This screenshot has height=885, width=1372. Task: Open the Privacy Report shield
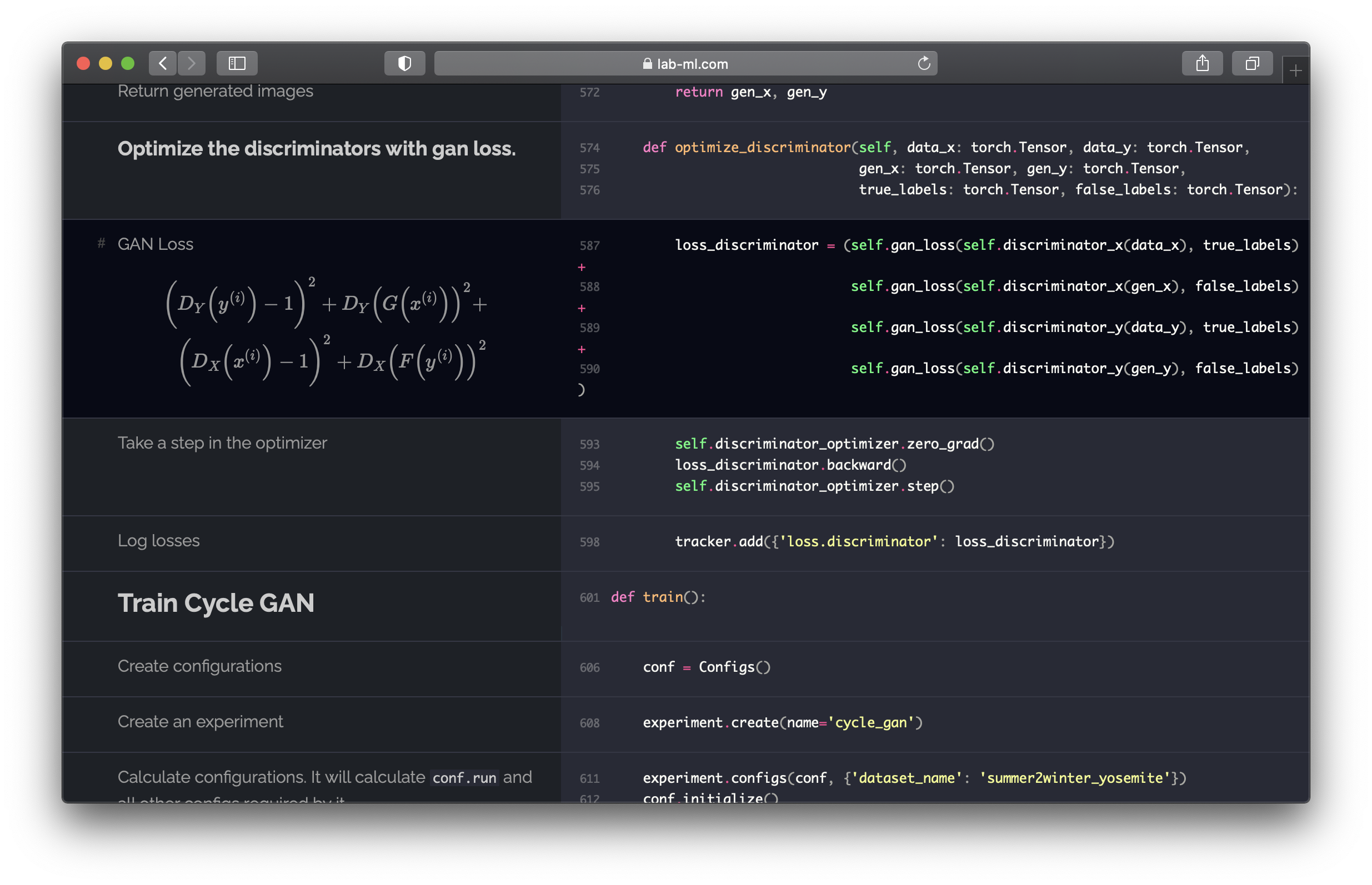(404, 63)
